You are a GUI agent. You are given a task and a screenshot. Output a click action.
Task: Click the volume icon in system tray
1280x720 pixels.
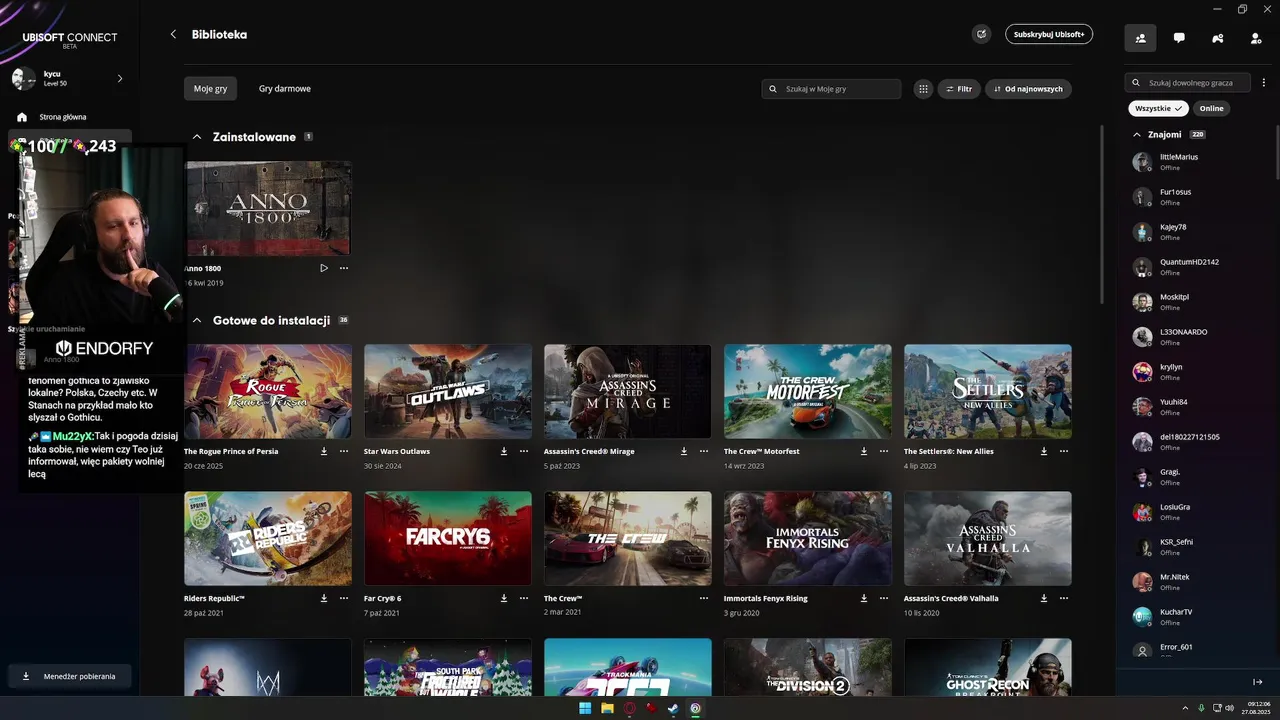1229,708
